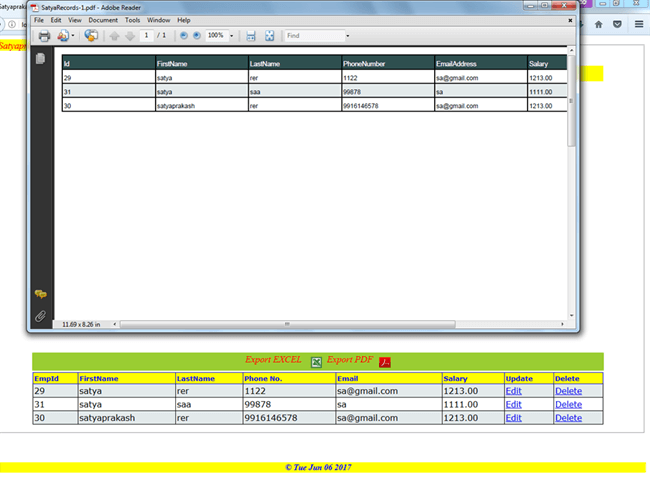Open the Help menu
The height and width of the screenshot is (483, 650).
click(x=184, y=20)
